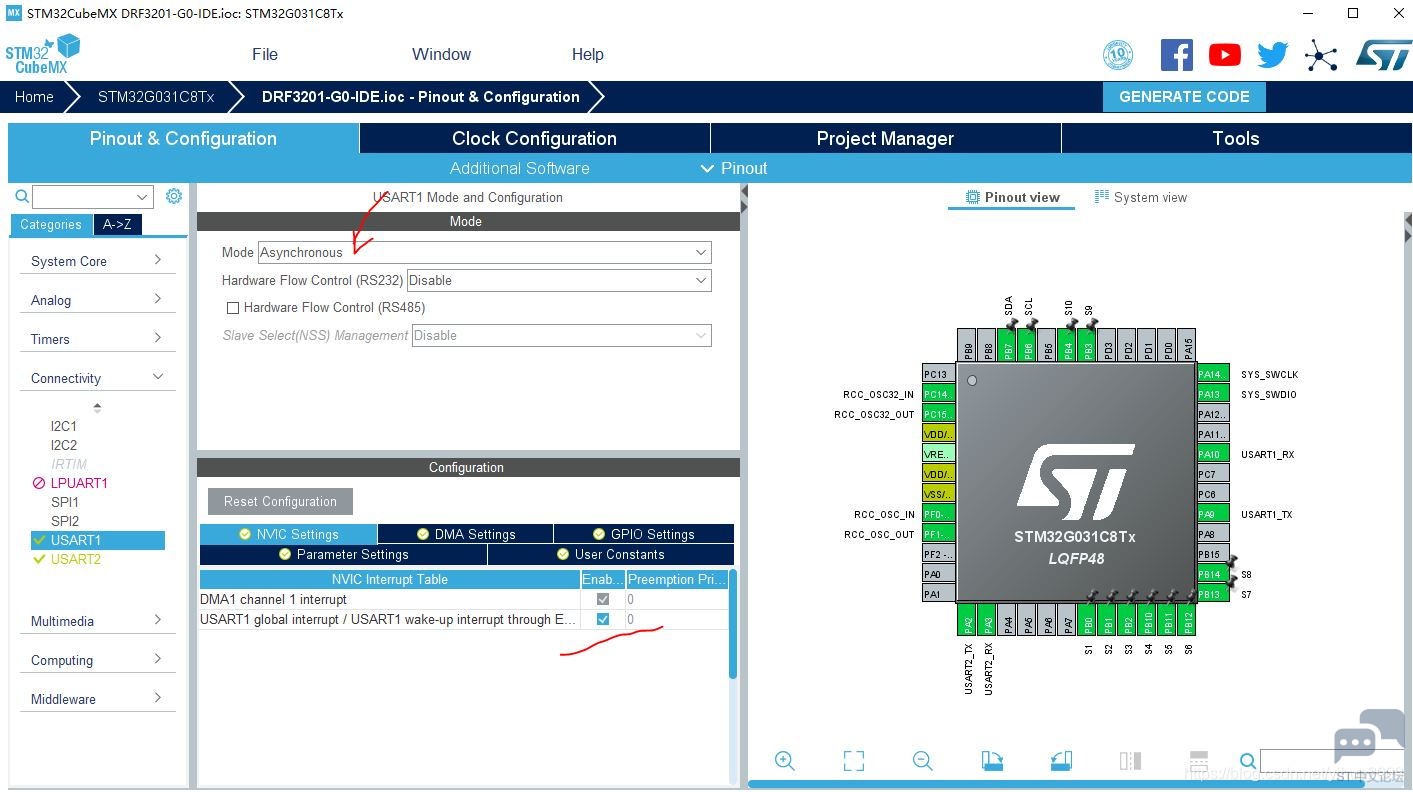This screenshot has width=1413, height=792.
Task: Enable Hardware Flow Control (RS485) checkbox
Action: (233, 308)
